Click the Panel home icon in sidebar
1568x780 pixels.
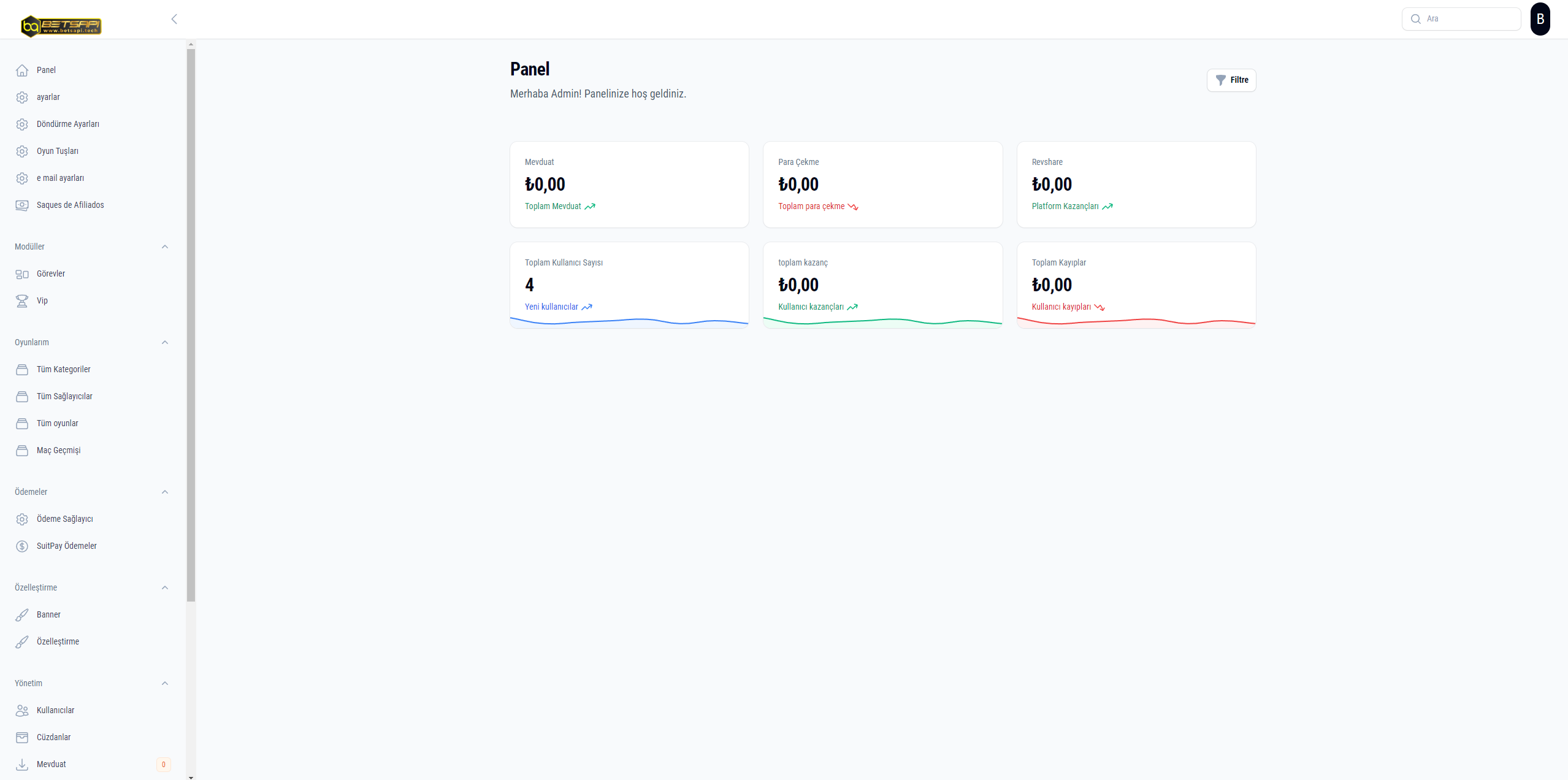[22, 71]
